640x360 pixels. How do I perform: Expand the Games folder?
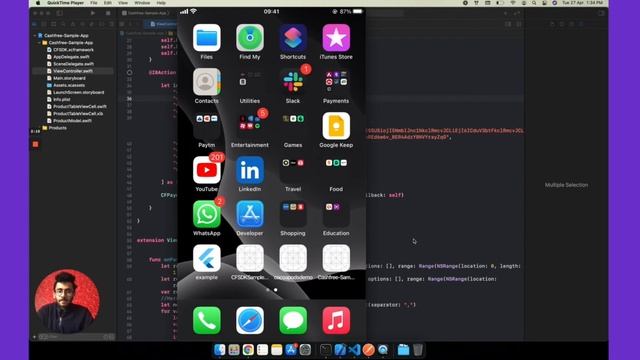pos(293,126)
